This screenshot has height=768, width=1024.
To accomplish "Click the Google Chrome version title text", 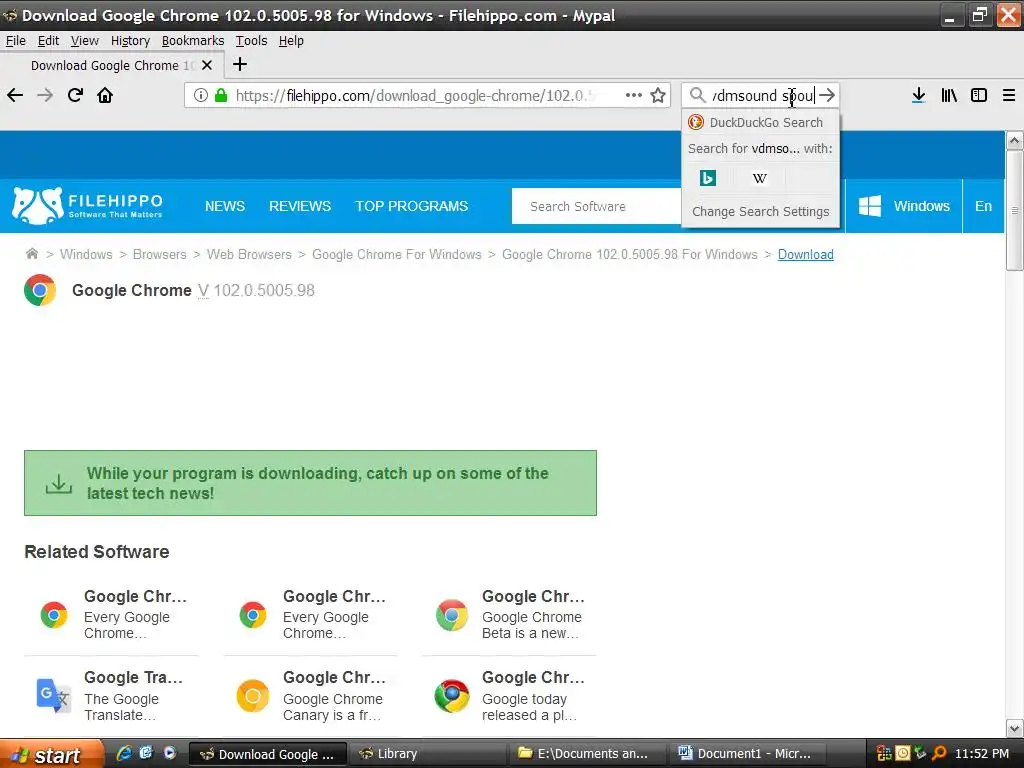I will (x=193, y=290).
